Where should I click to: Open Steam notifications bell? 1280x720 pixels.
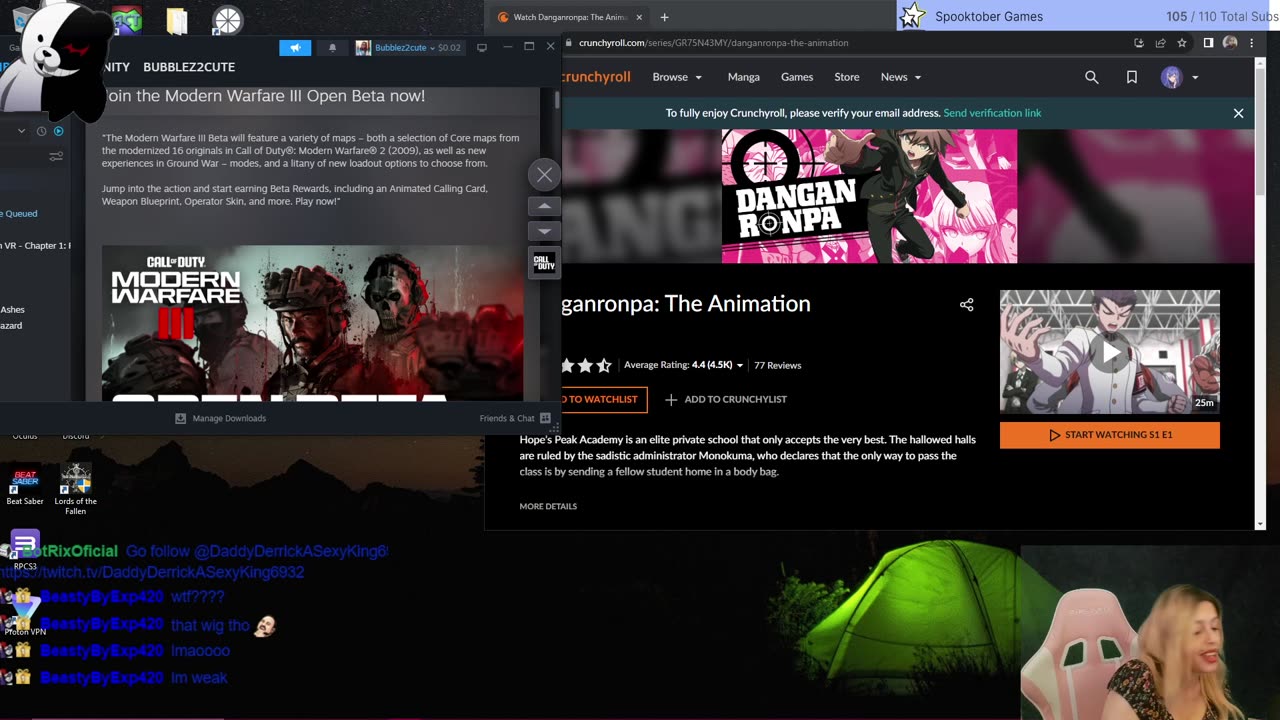[x=332, y=47]
